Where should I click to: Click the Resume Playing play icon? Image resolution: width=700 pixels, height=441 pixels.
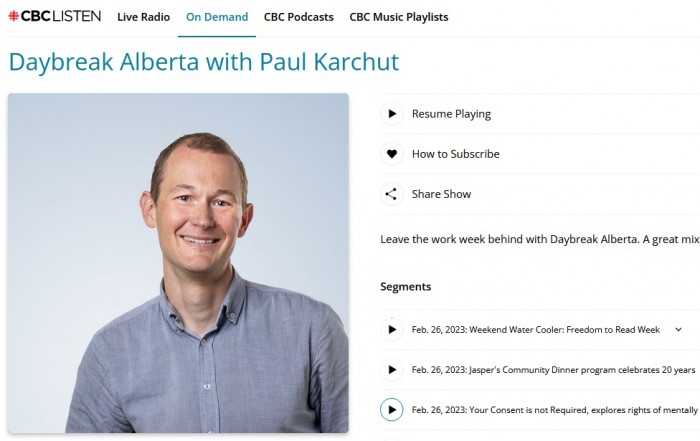(x=392, y=114)
